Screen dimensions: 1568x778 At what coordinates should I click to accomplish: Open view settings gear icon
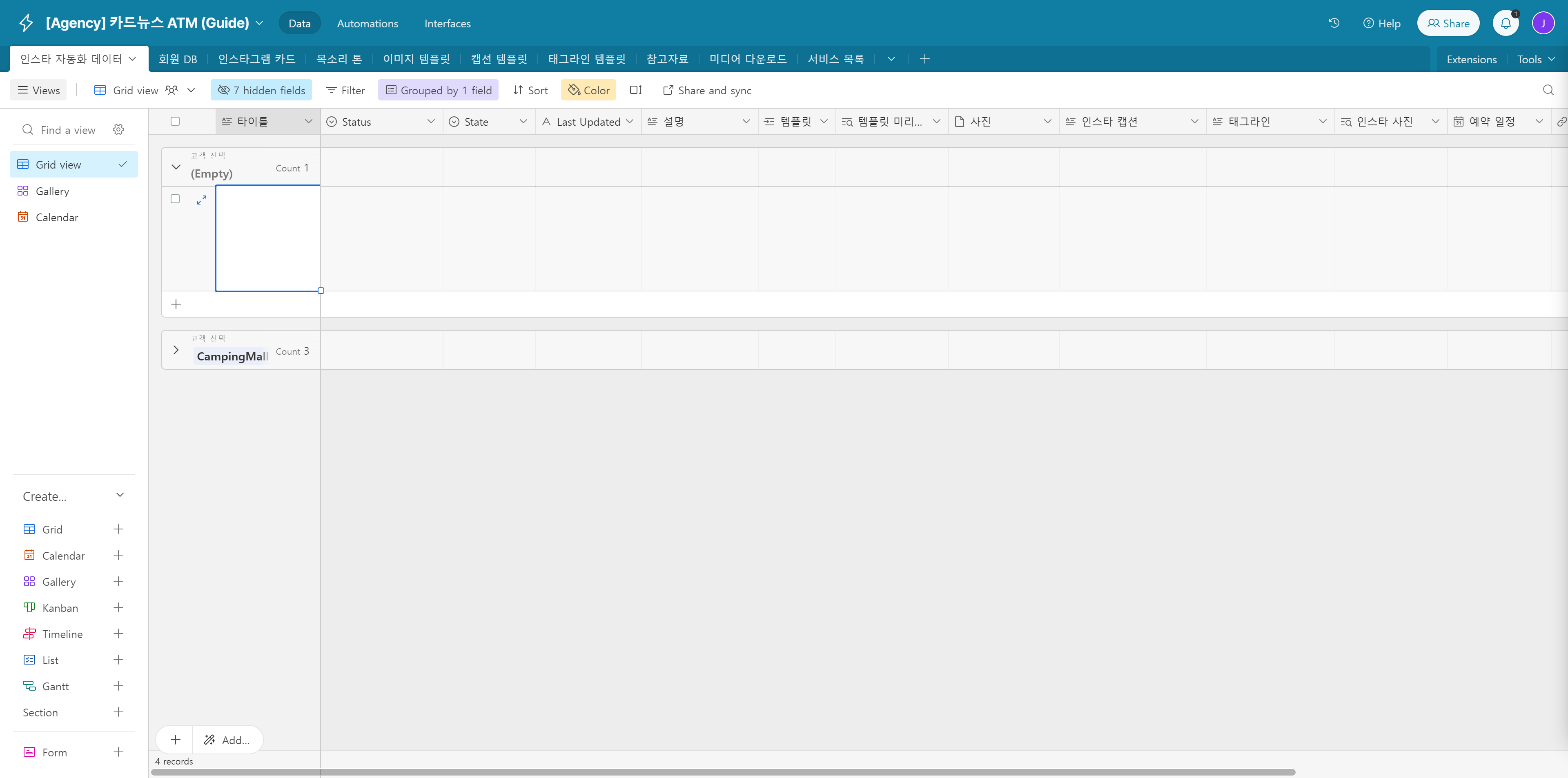click(x=119, y=129)
